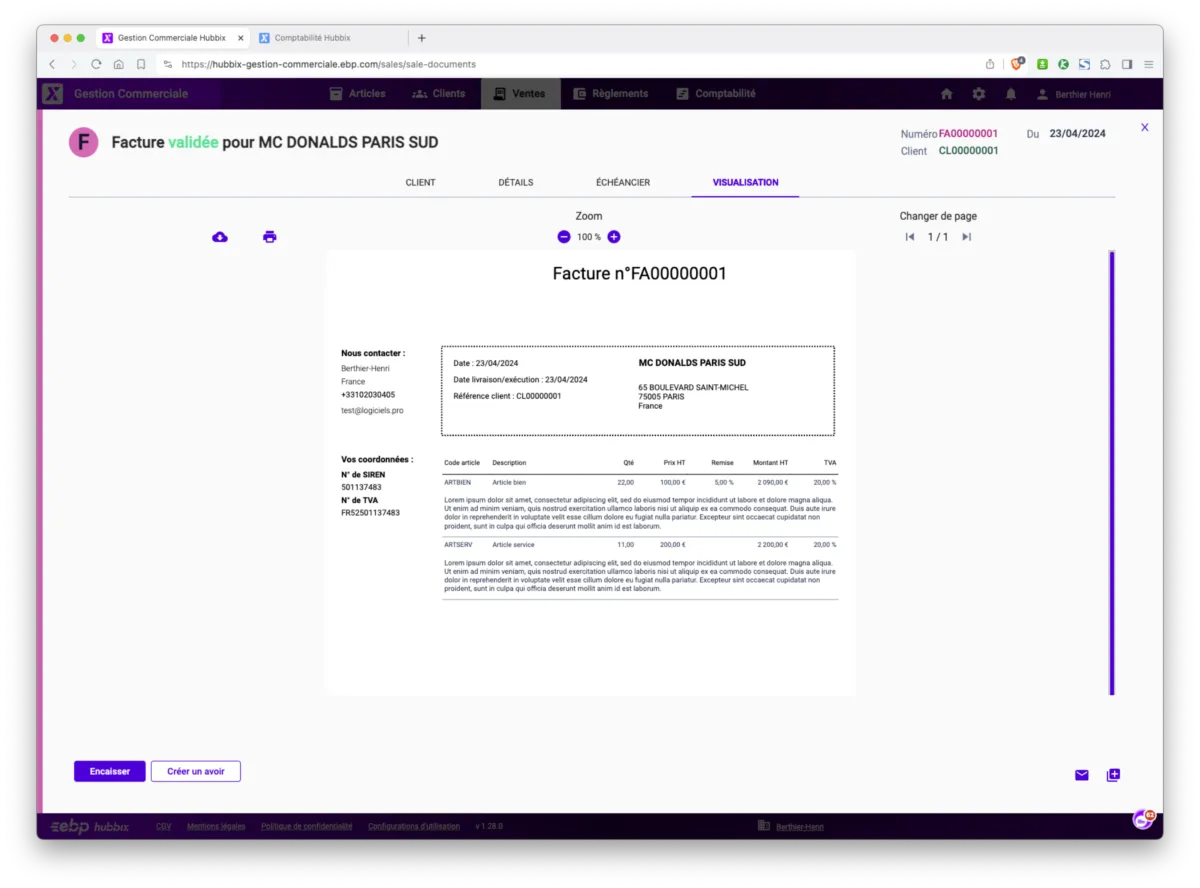Click the date 23/04/2024 in the header

point(1078,134)
